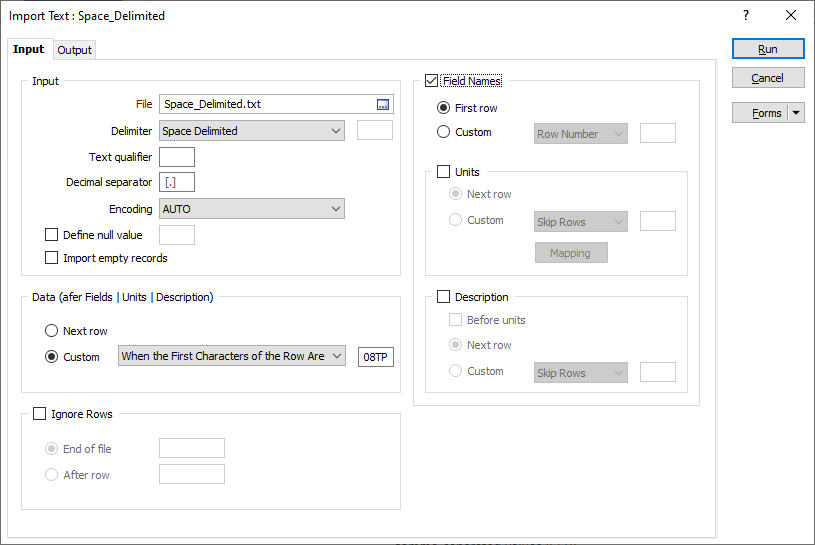Select First row for field names
The image size is (815, 545).
coord(443,108)
